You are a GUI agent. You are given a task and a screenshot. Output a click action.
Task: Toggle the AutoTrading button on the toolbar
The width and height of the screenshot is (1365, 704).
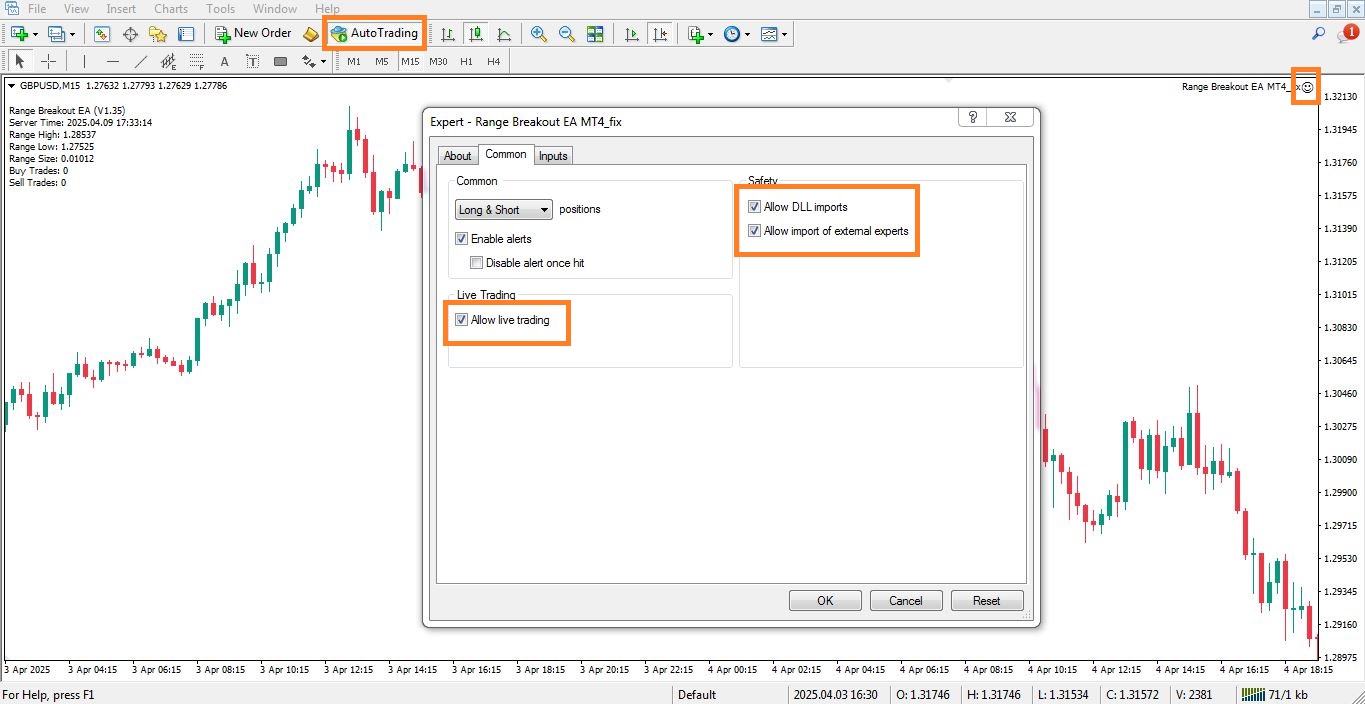[374, 33]
